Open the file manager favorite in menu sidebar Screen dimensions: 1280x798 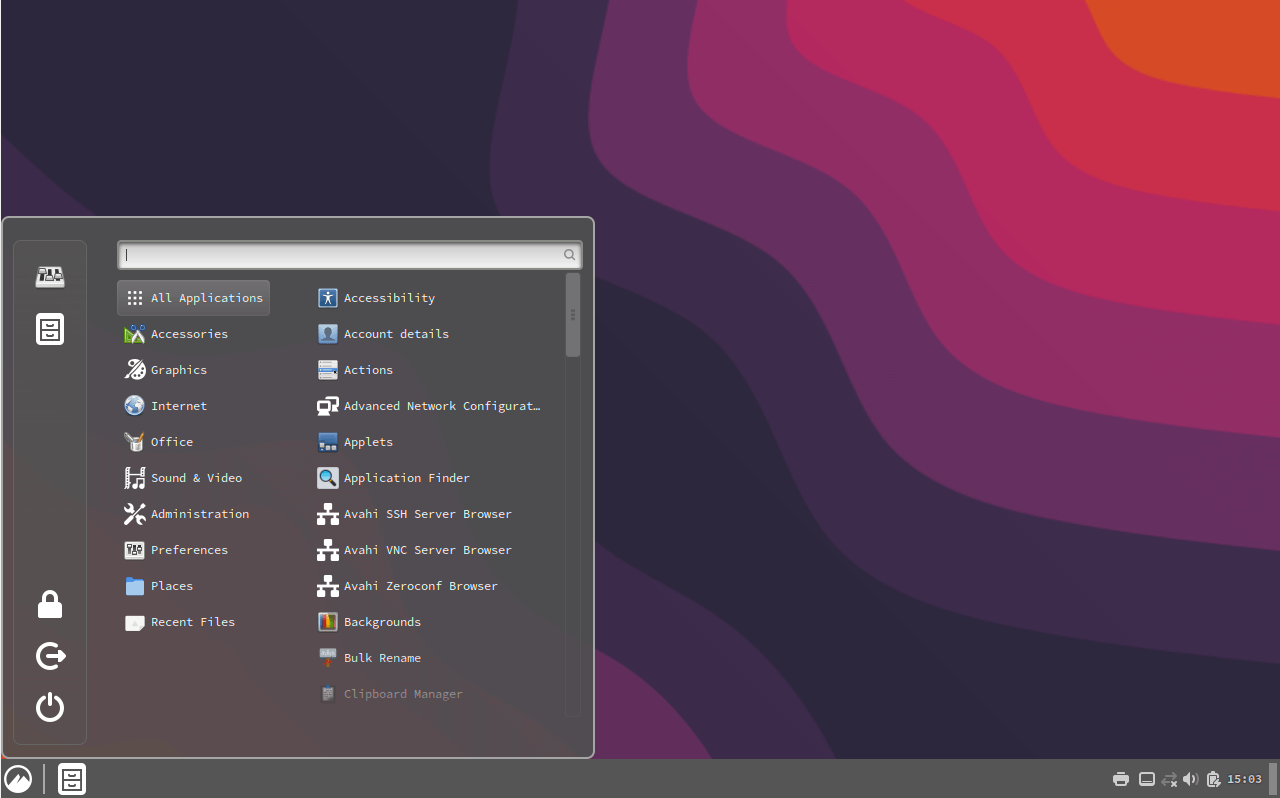(50, 329)
